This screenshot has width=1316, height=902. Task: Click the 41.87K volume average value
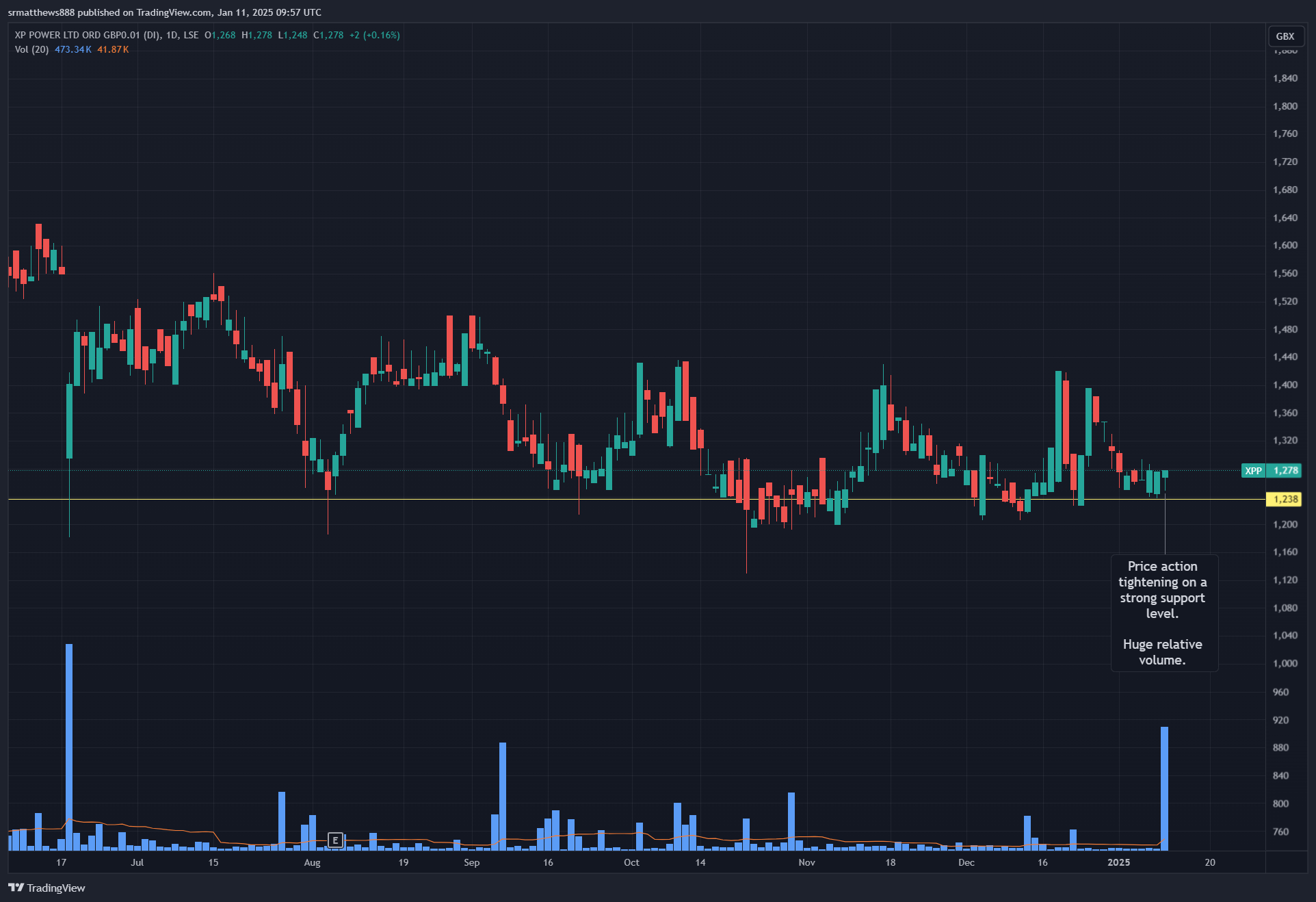pyautogui.click(x=113, y=49)
